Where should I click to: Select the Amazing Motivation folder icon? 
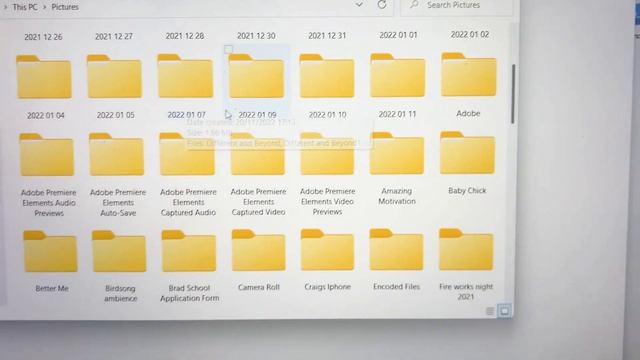coord(397,153)
